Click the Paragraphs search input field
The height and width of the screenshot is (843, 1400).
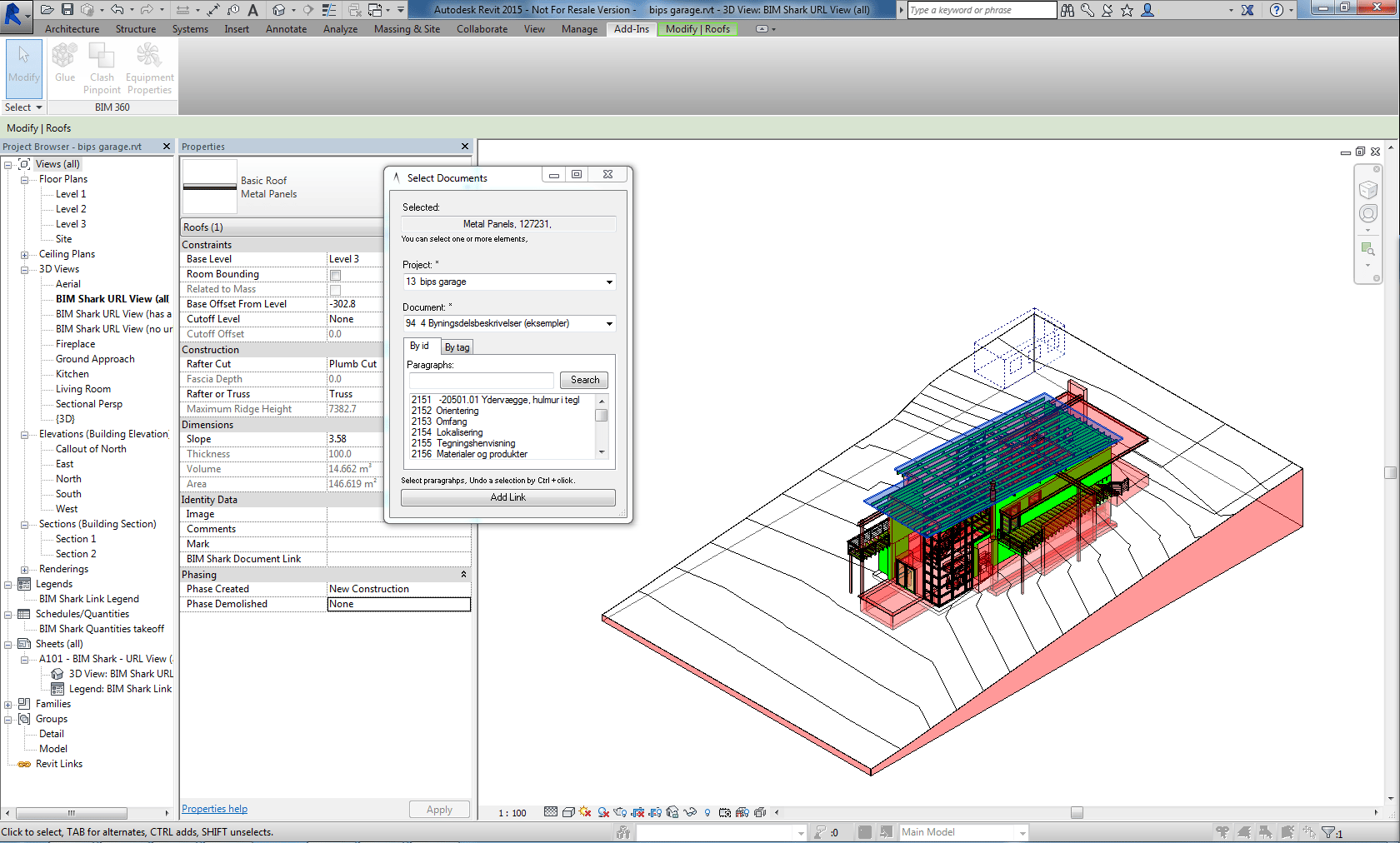[x=482, y=380]
